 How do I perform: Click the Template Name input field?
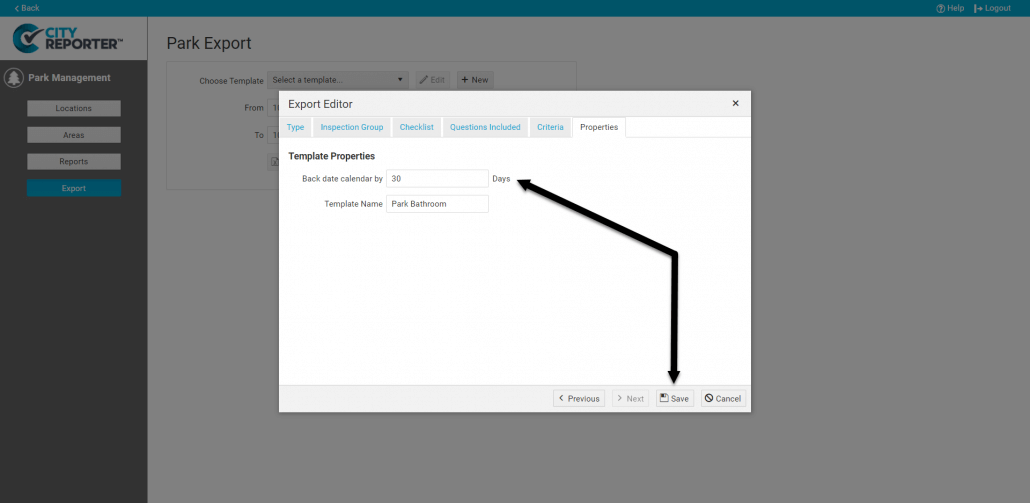(437, 204)
